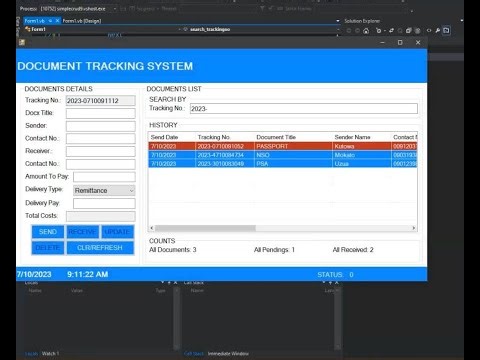Click the RECEIVE button

pyautogui.click(x=83, y=232)
